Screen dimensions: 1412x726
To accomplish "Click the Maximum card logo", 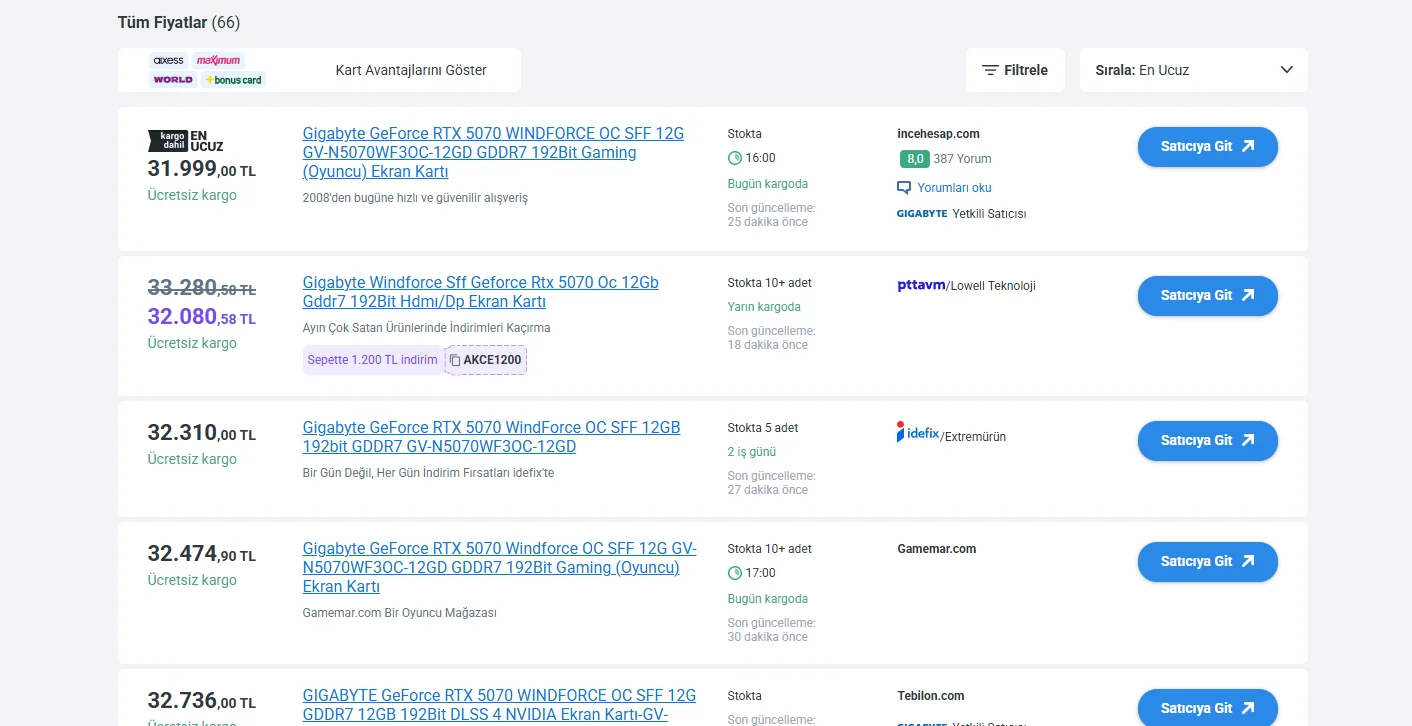I will 218,60.
